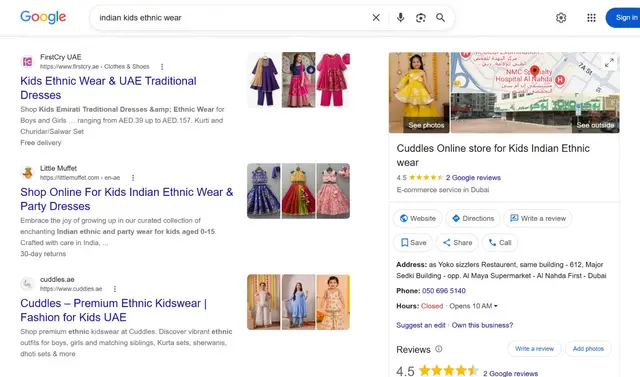Open quick settings gear icon
This screenshot has width=640, height=377.
point(561,18)
